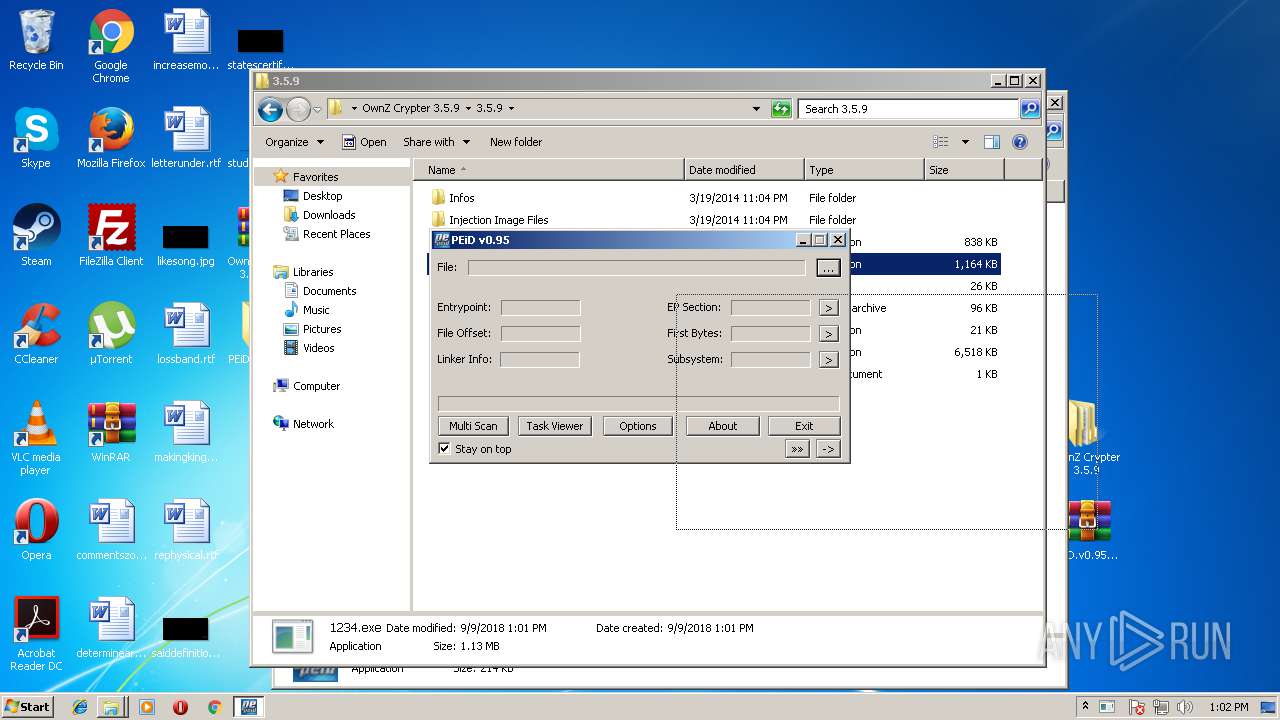
Task: Open First Bytes disassembler arrow
Action: [x=828, y=334]
